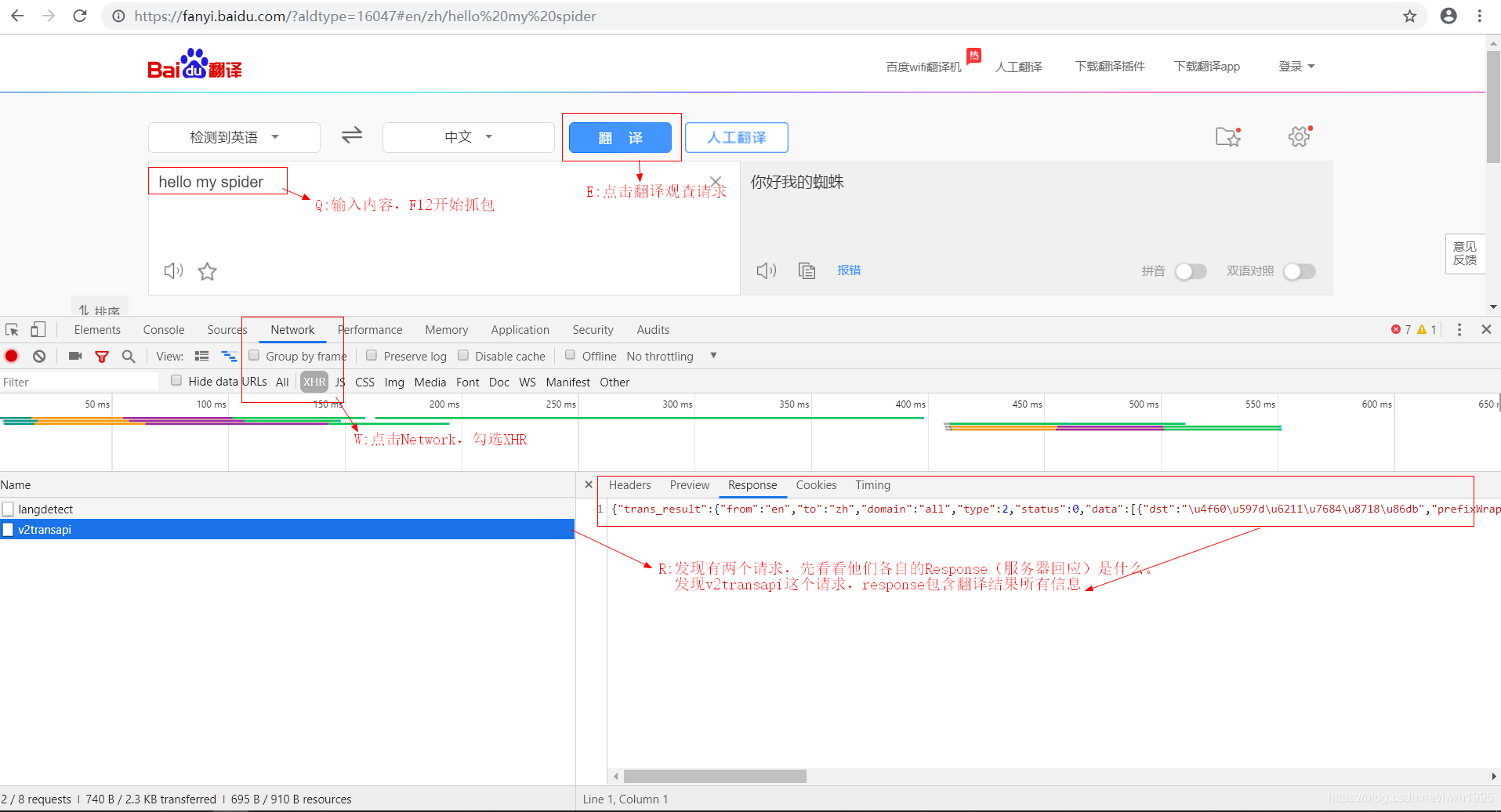Capture screenshots with camera icon
Image resolution: width=1501 pixels, height=812 pixels.
75,356
